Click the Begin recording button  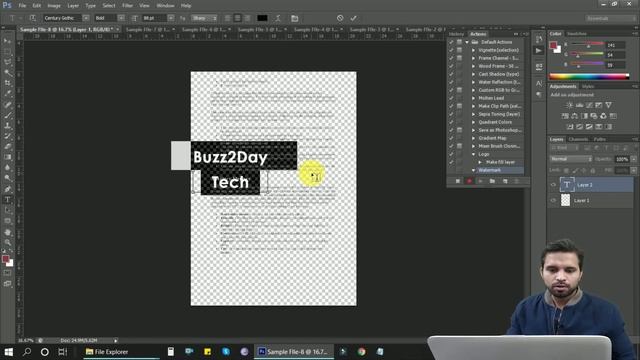click(469, 181)
